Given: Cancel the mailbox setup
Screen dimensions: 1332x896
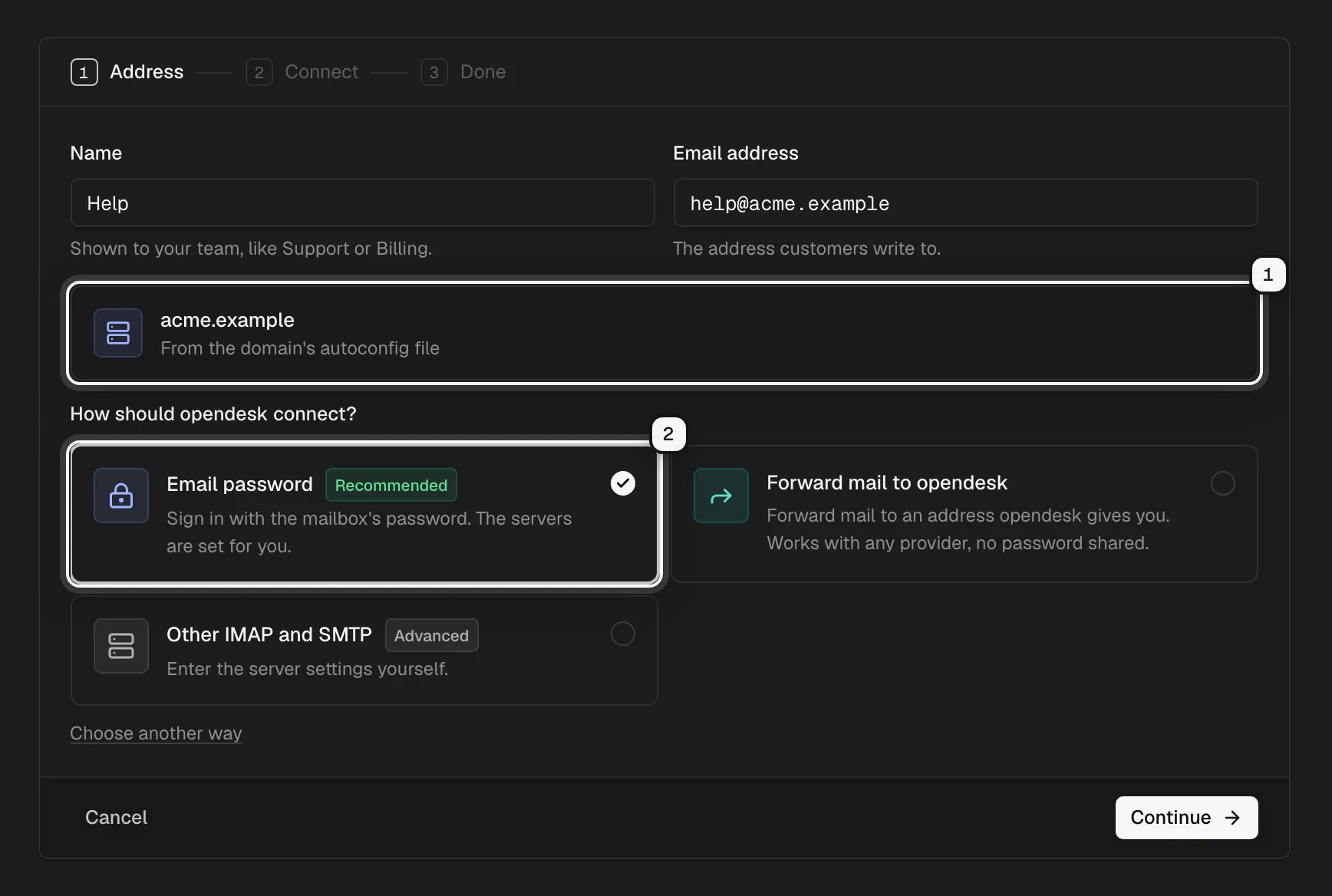Looking at the screenshot, I should (x=117, y=818).
